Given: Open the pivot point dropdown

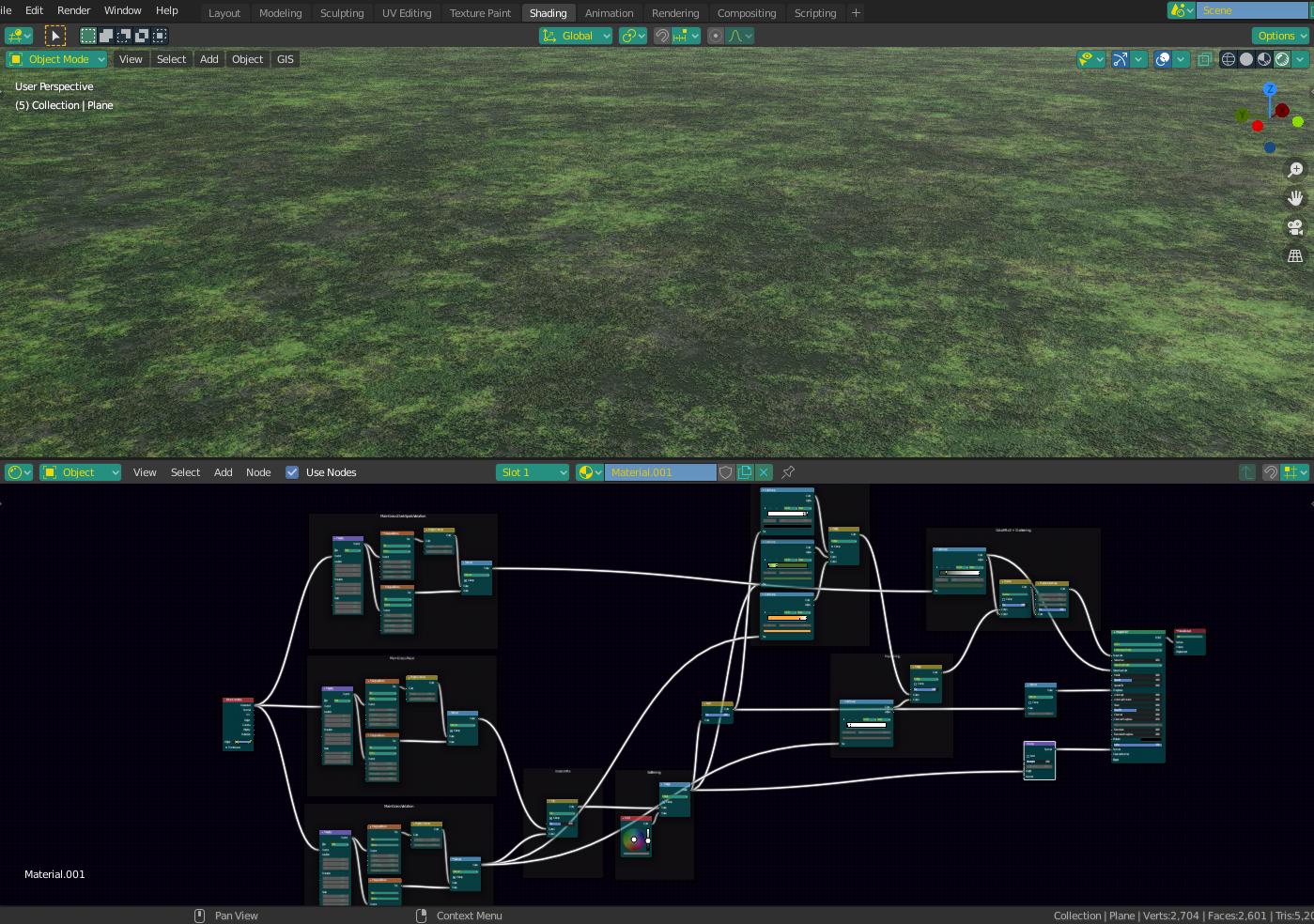Looking at the screenshot, I should 633,36.
